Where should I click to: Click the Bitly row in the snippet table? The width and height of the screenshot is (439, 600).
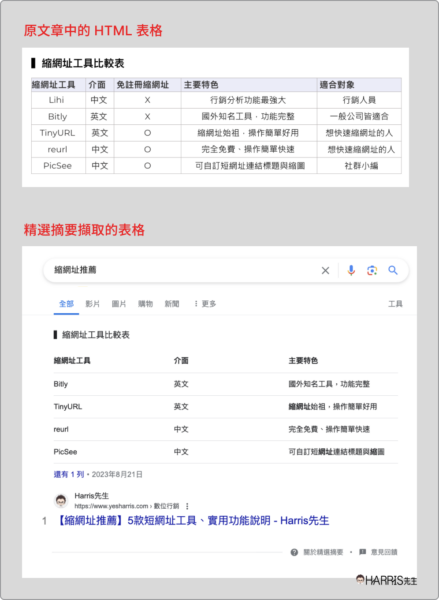coord(225,384)
